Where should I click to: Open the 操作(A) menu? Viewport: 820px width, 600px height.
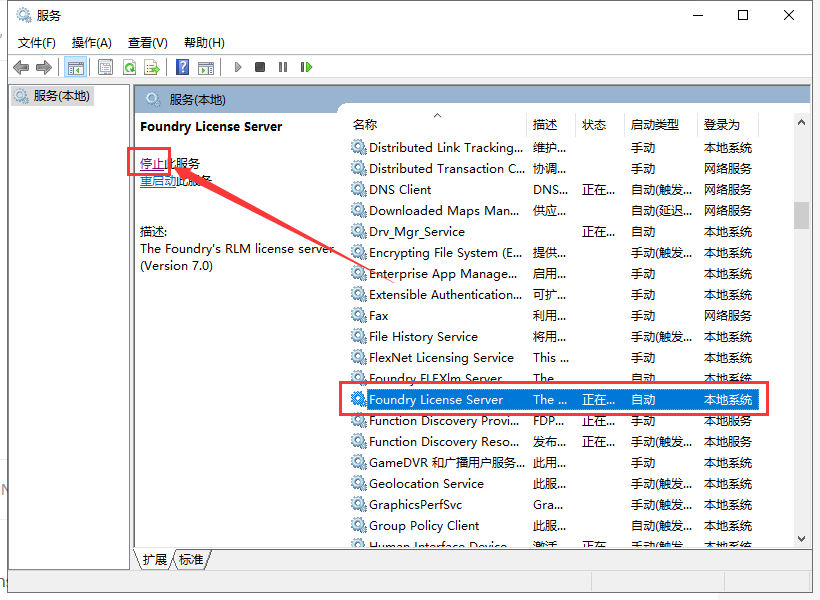(91, 42)
